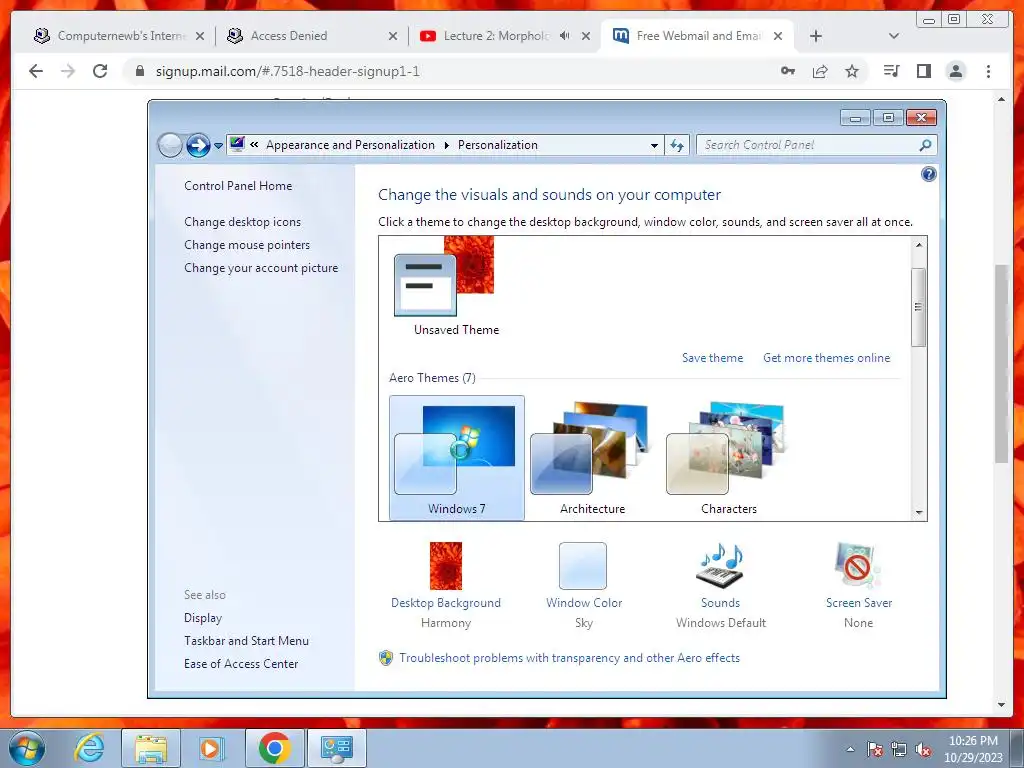Open the media controls icon in Chrome toolbar

[891, 71]
